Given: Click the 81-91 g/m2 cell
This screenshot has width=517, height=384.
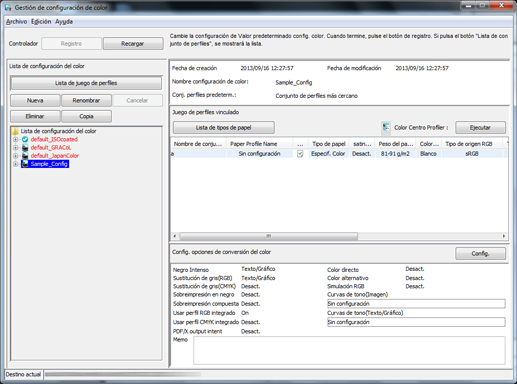Looking at the screenshot, I should (395, 154).
